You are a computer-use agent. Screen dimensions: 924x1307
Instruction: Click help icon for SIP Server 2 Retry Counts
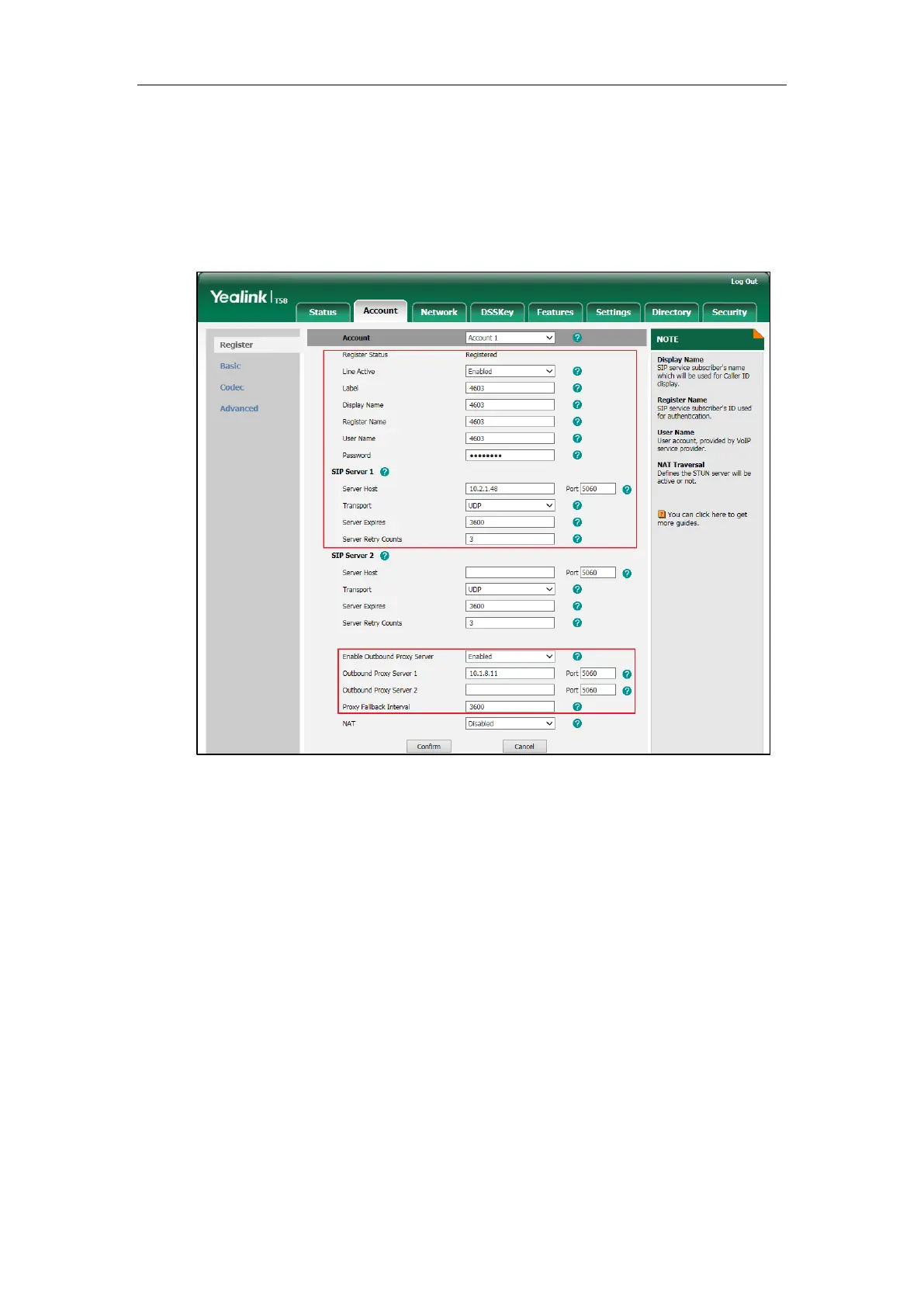pyautogui.click(x=577, y=622)
